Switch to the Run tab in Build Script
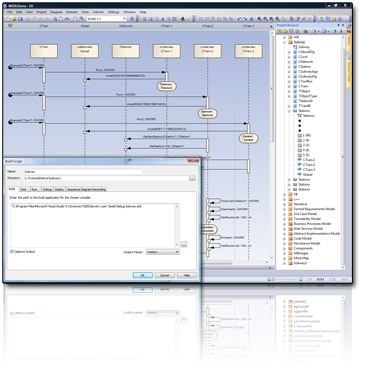Image resolution: width=367 pixels, height=368 pixels. [35, 189]
